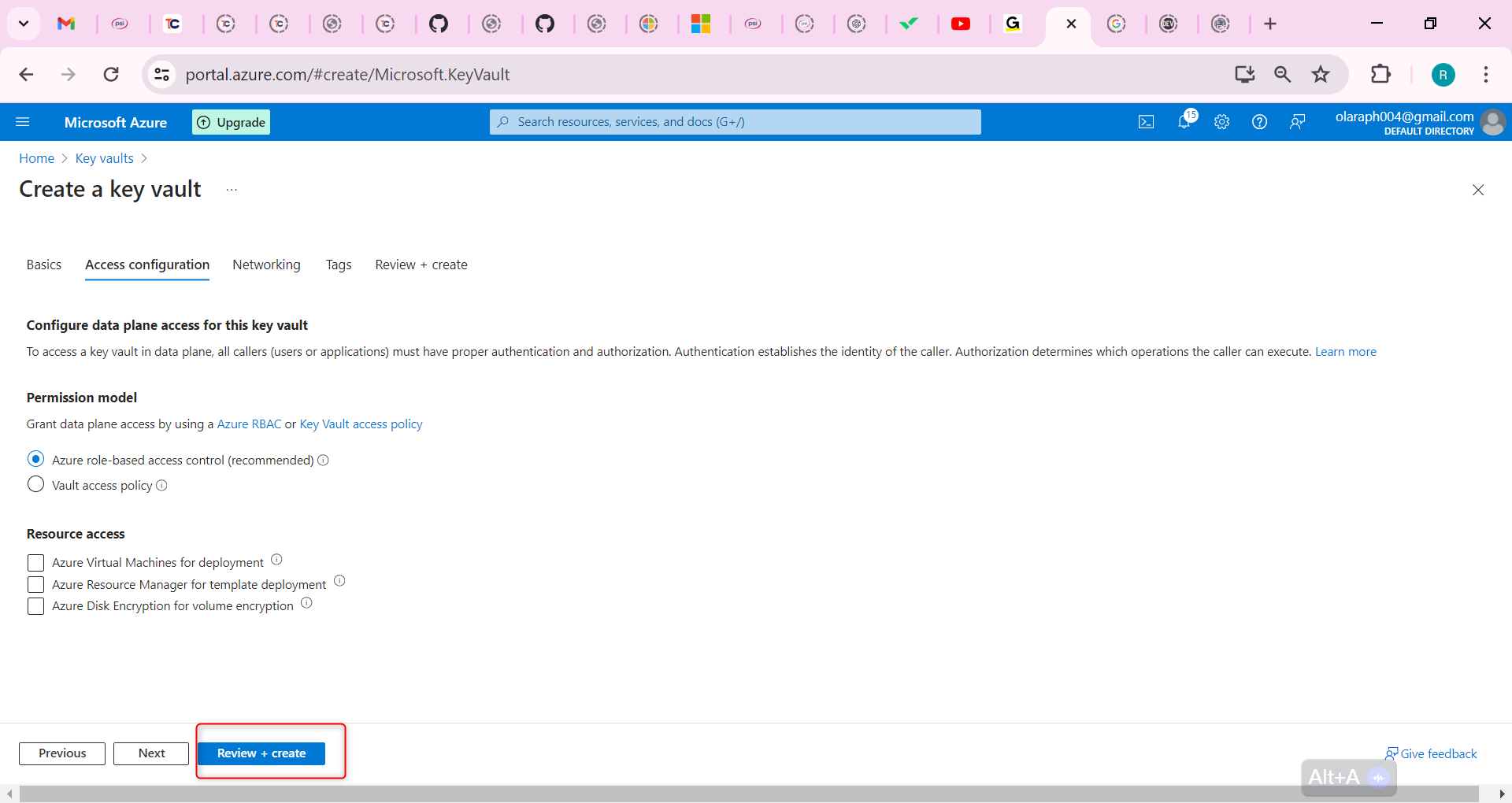Open the Azure header feedback icon
This screenshot has height=803, width=1512.
click(x=1297, y=122)
